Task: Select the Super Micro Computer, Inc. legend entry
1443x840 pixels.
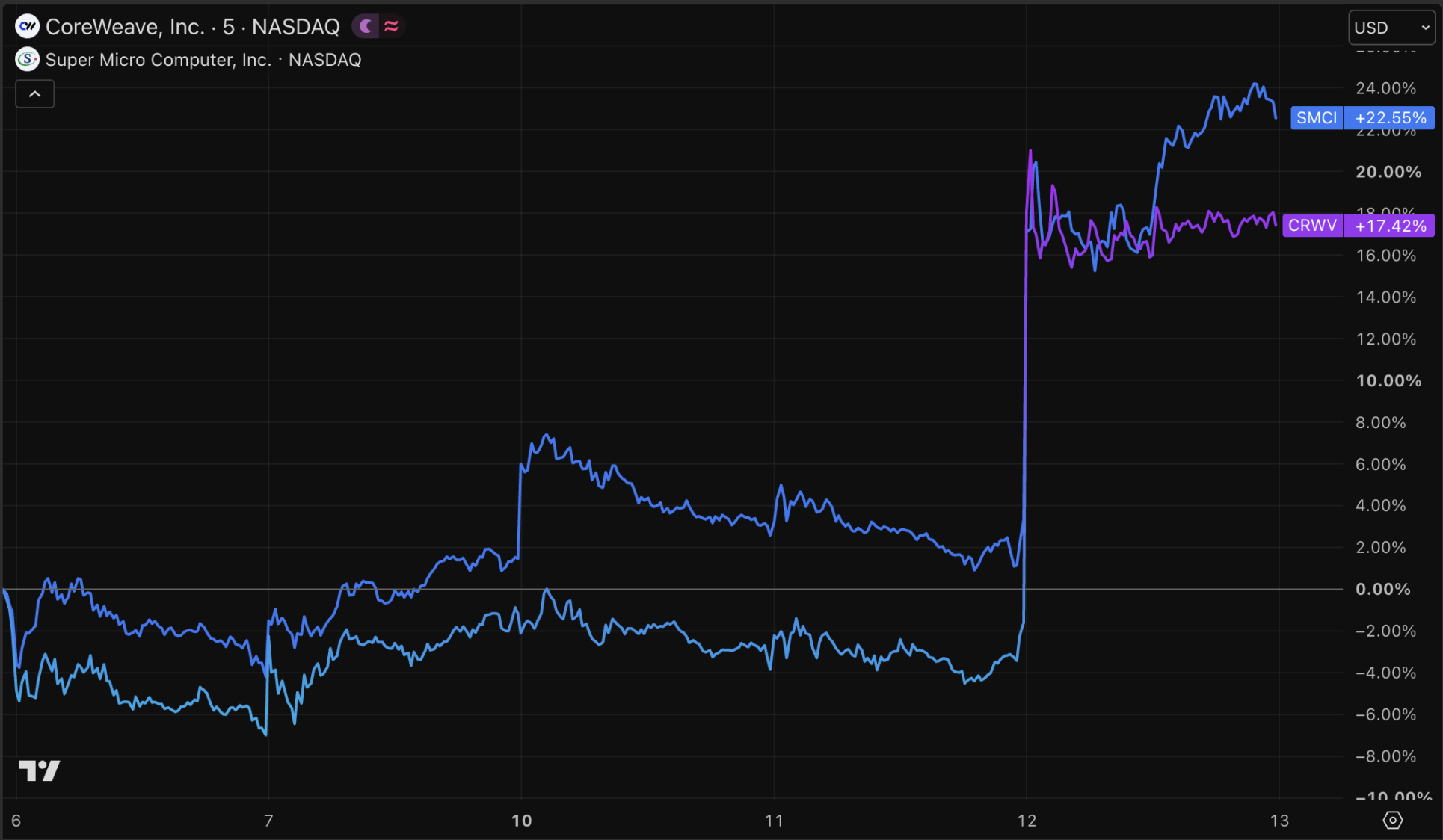Action: click(203, 60)
